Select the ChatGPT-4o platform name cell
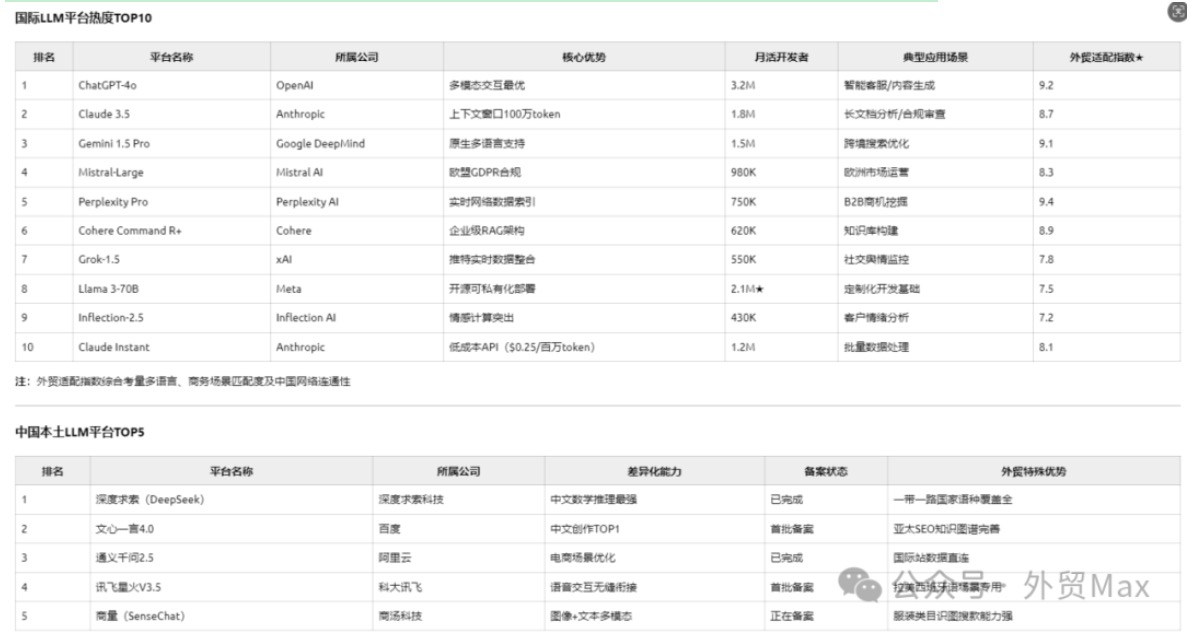This screenshot has width=1192, height=634. (x=107, y=86)
